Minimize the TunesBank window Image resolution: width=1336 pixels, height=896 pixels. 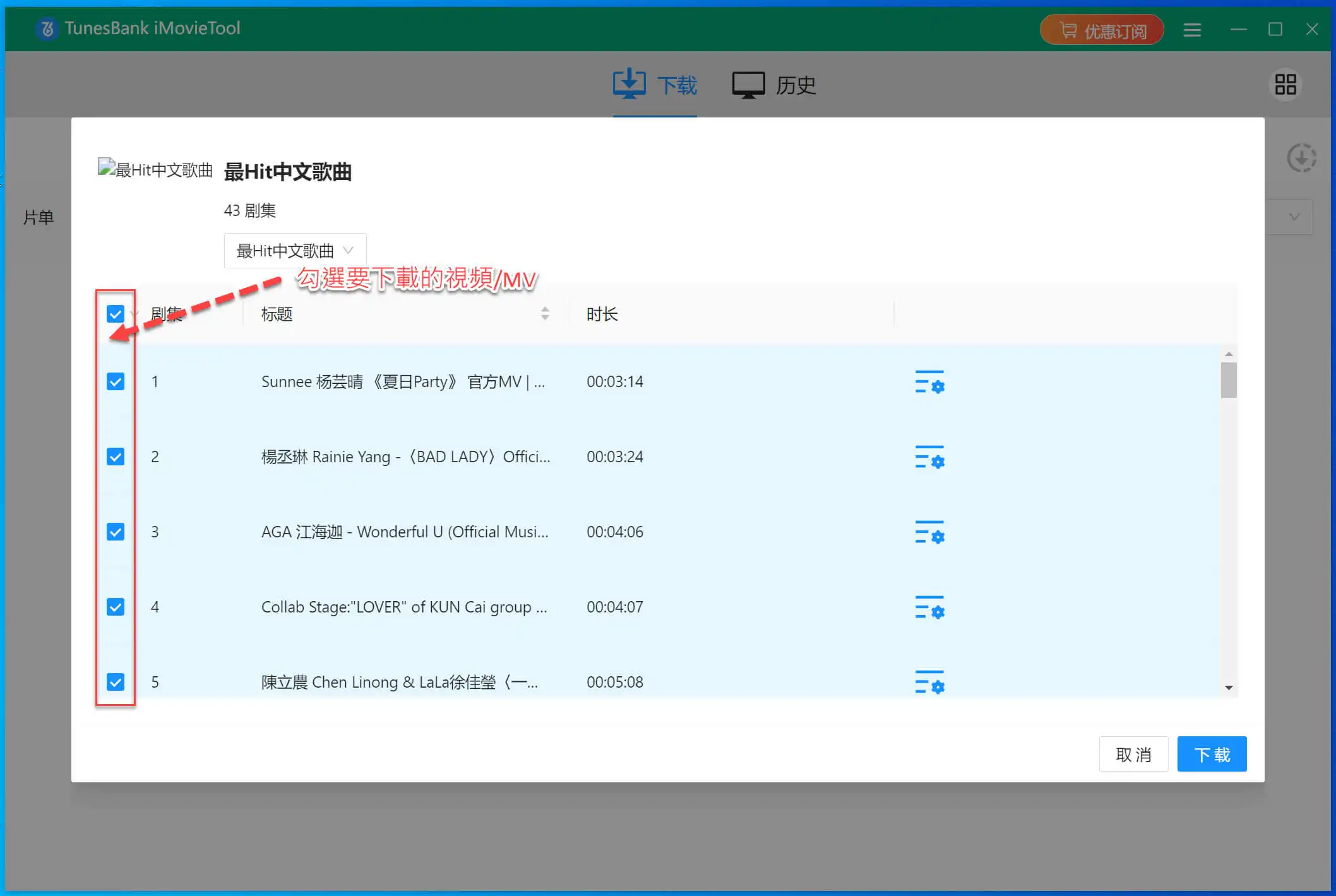coord(1239,30)
